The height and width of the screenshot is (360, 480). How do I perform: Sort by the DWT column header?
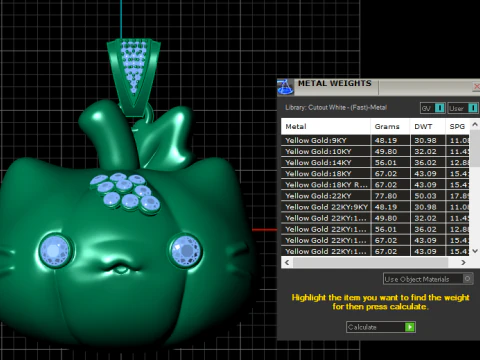(428, 126)
